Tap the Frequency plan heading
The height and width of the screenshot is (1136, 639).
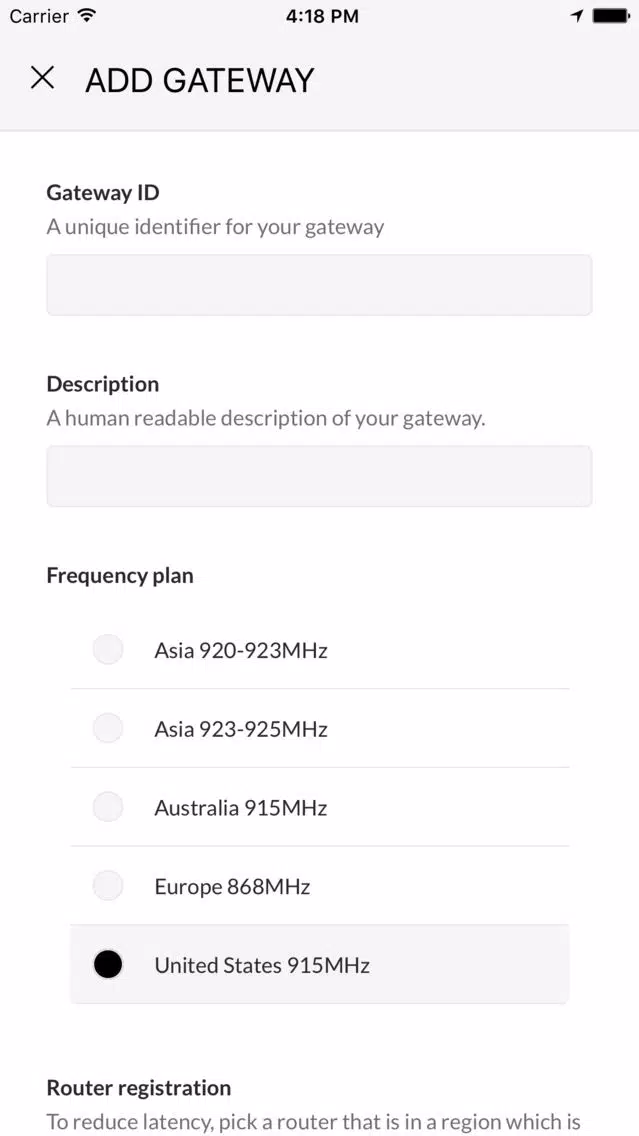(120, 576)
